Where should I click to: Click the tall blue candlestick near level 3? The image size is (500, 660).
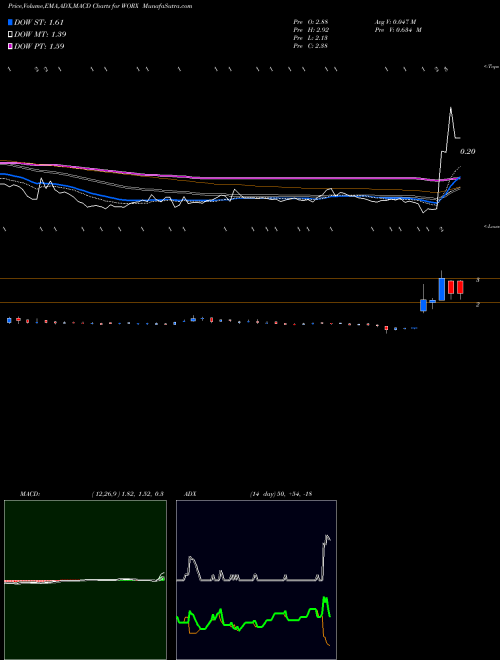pyautogui.click(x=441, y=289)
